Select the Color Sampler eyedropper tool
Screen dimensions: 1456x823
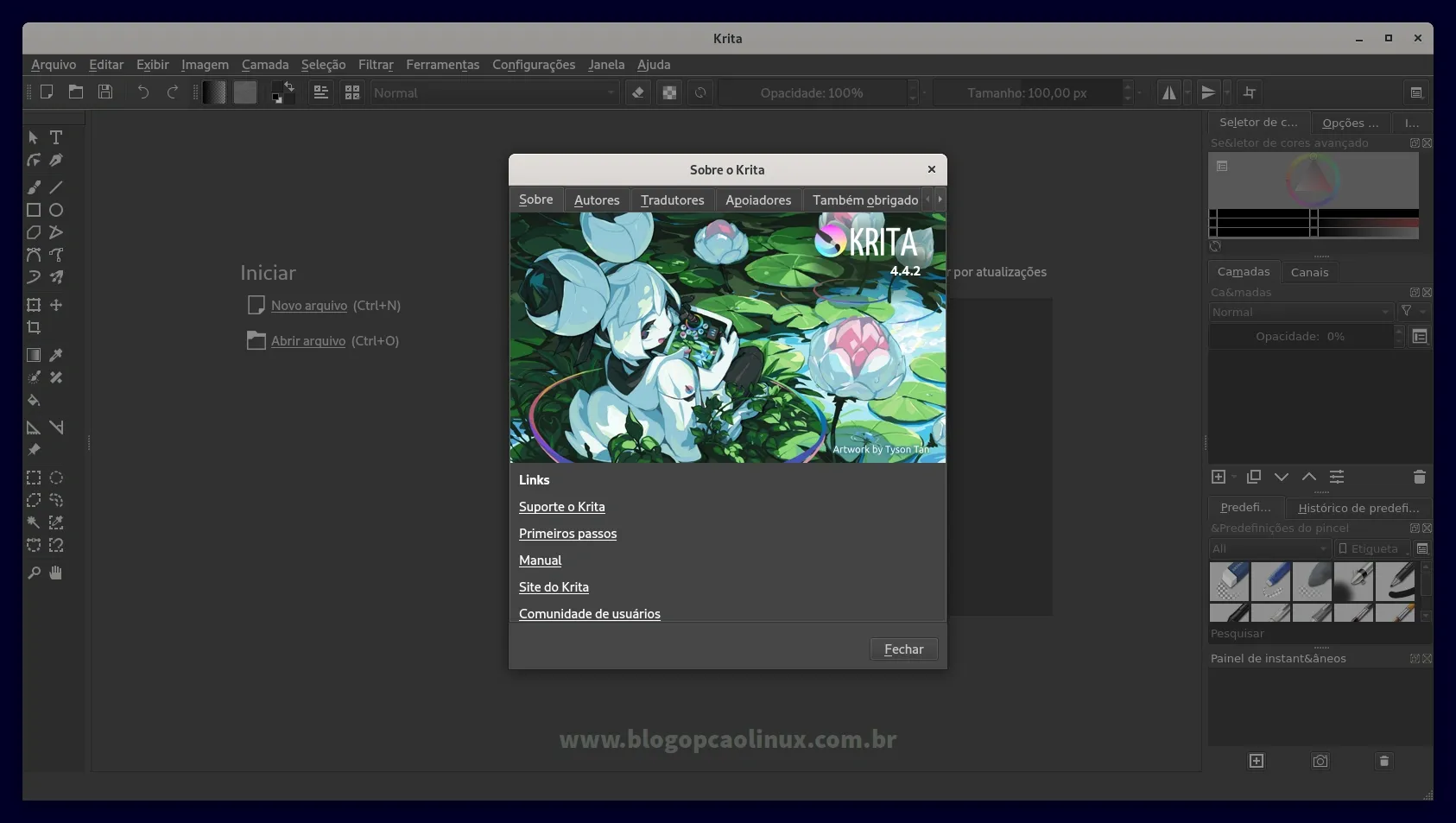tap(56, 355)
